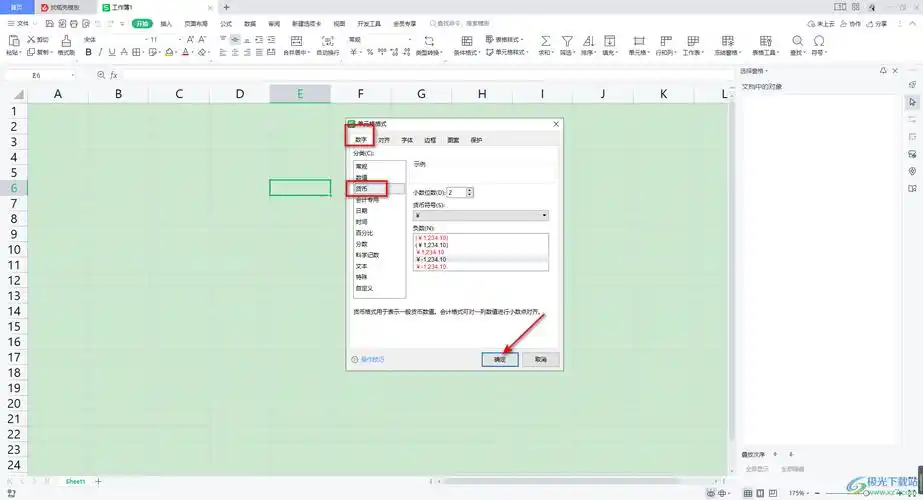Switch to Alignment tab in dialog
This screenshot has height=500, width=923.
(x=384, y=140)
